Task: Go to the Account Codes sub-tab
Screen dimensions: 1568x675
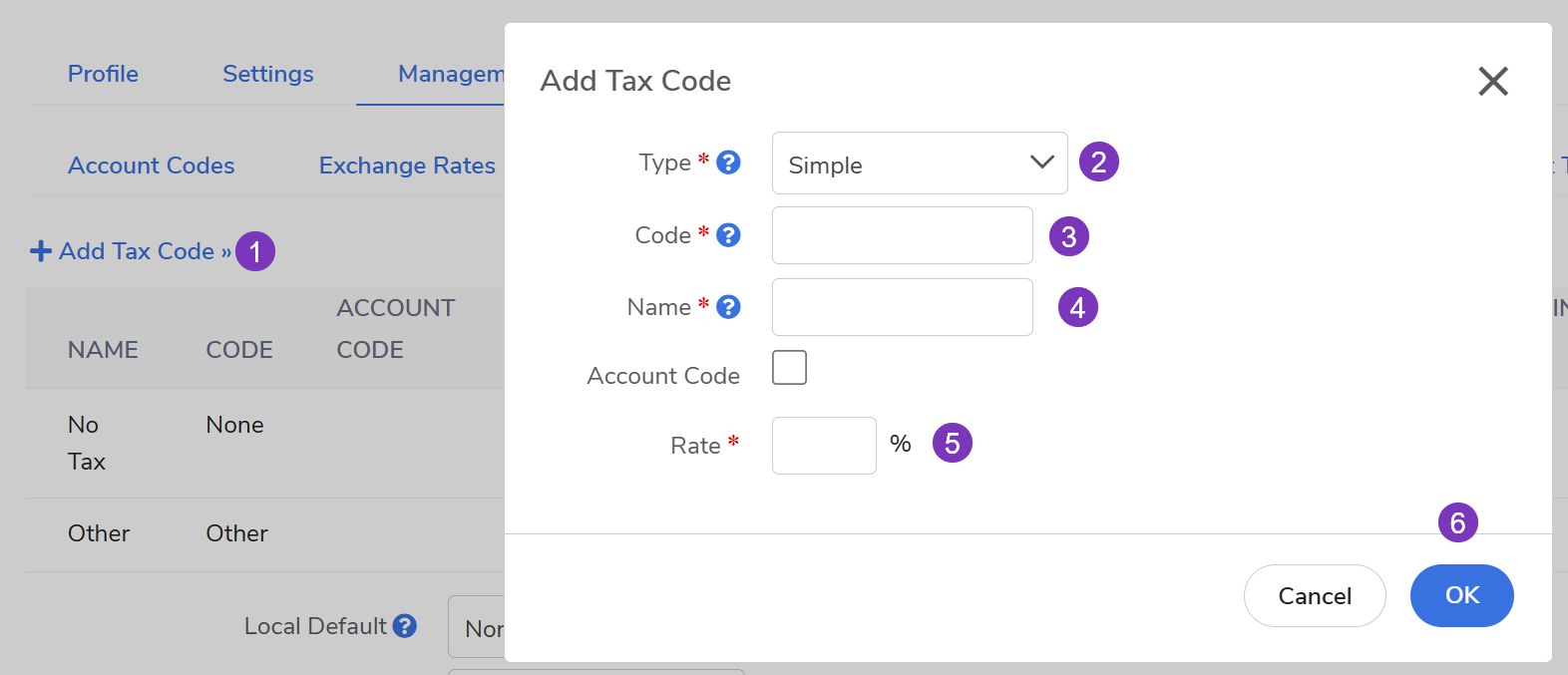Action: tap(152, 166)
